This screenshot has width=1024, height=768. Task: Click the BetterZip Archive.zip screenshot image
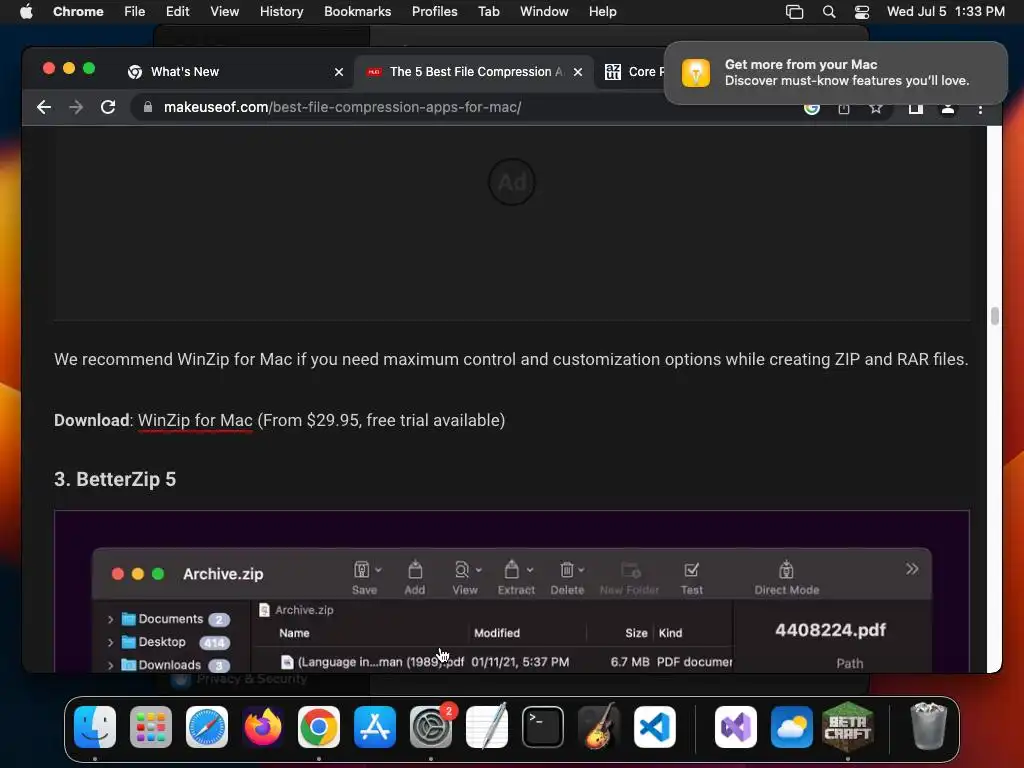512,592
